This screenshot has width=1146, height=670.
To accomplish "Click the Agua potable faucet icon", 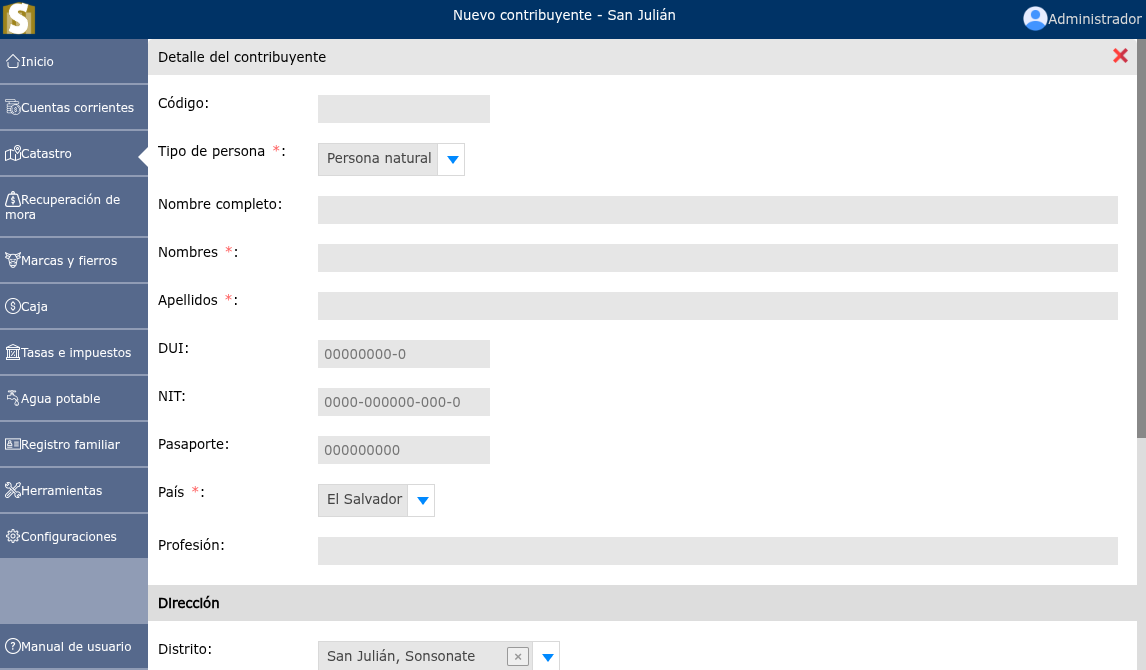I will click(13, 398).
